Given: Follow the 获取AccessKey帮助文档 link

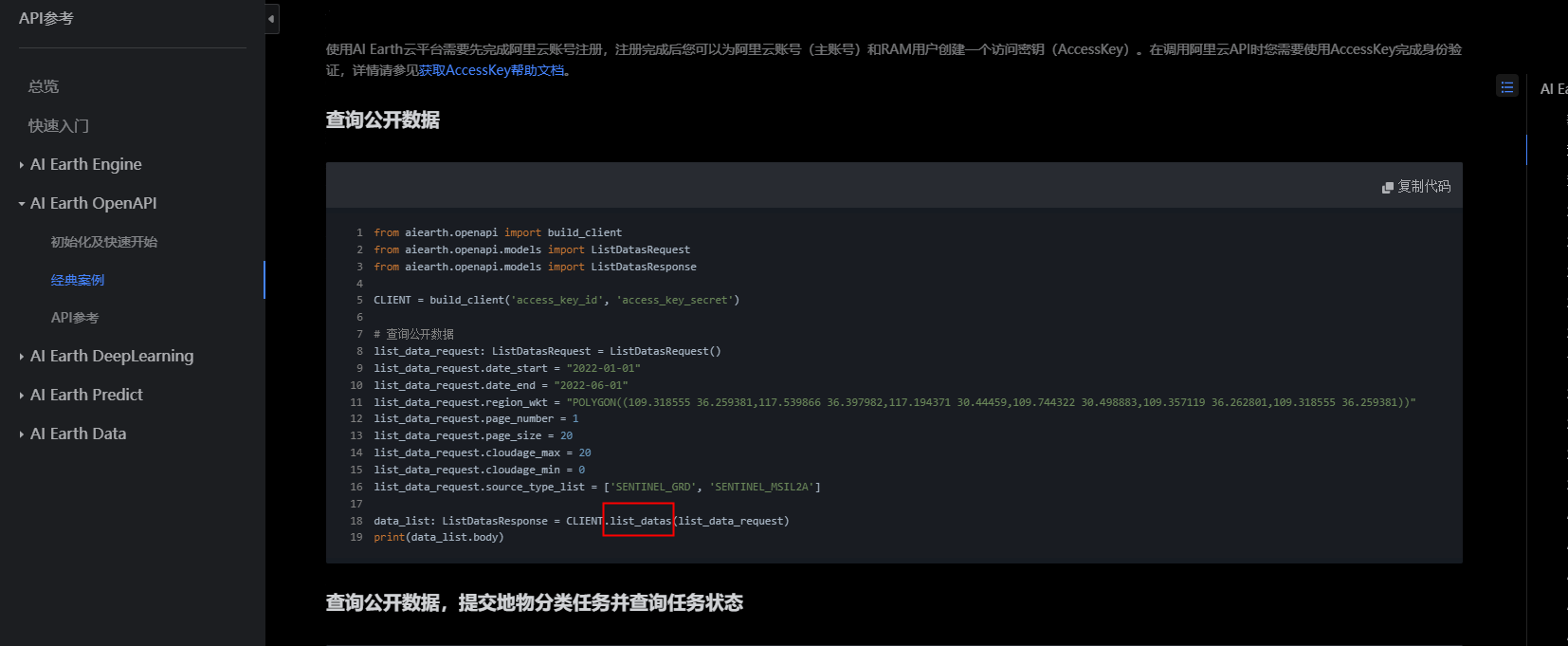Looking at the screenshot, I should point(492,70).
